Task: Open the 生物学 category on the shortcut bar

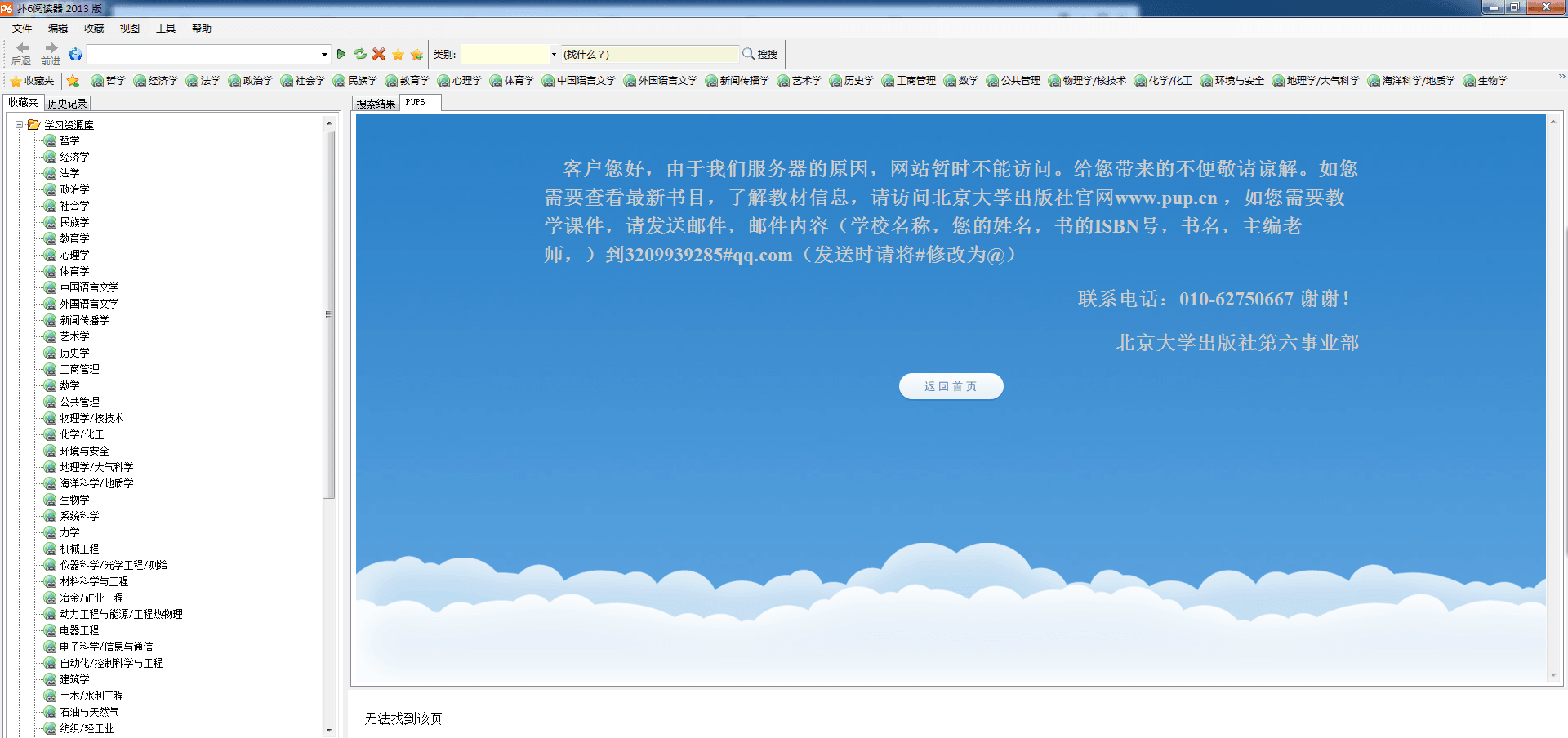Action: tap(1490, 81)
